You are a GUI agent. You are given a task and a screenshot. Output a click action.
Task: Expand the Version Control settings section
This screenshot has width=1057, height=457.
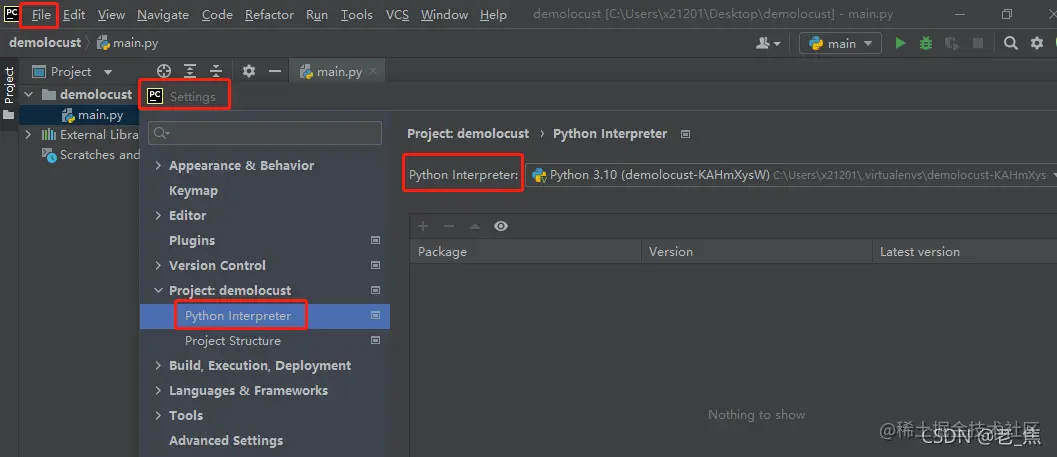[x=158, y=265]
